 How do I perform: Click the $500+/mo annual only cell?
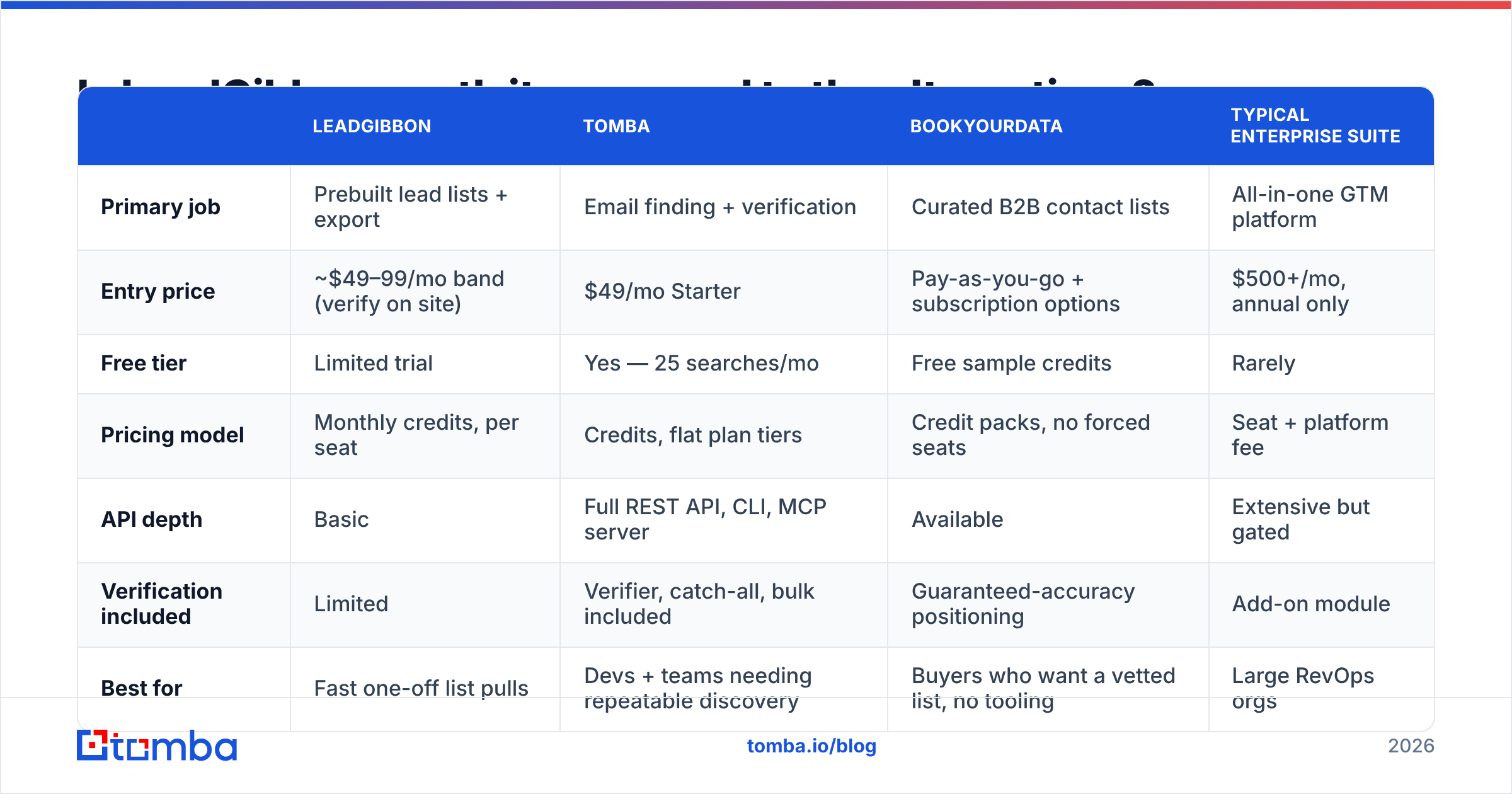1290,291
